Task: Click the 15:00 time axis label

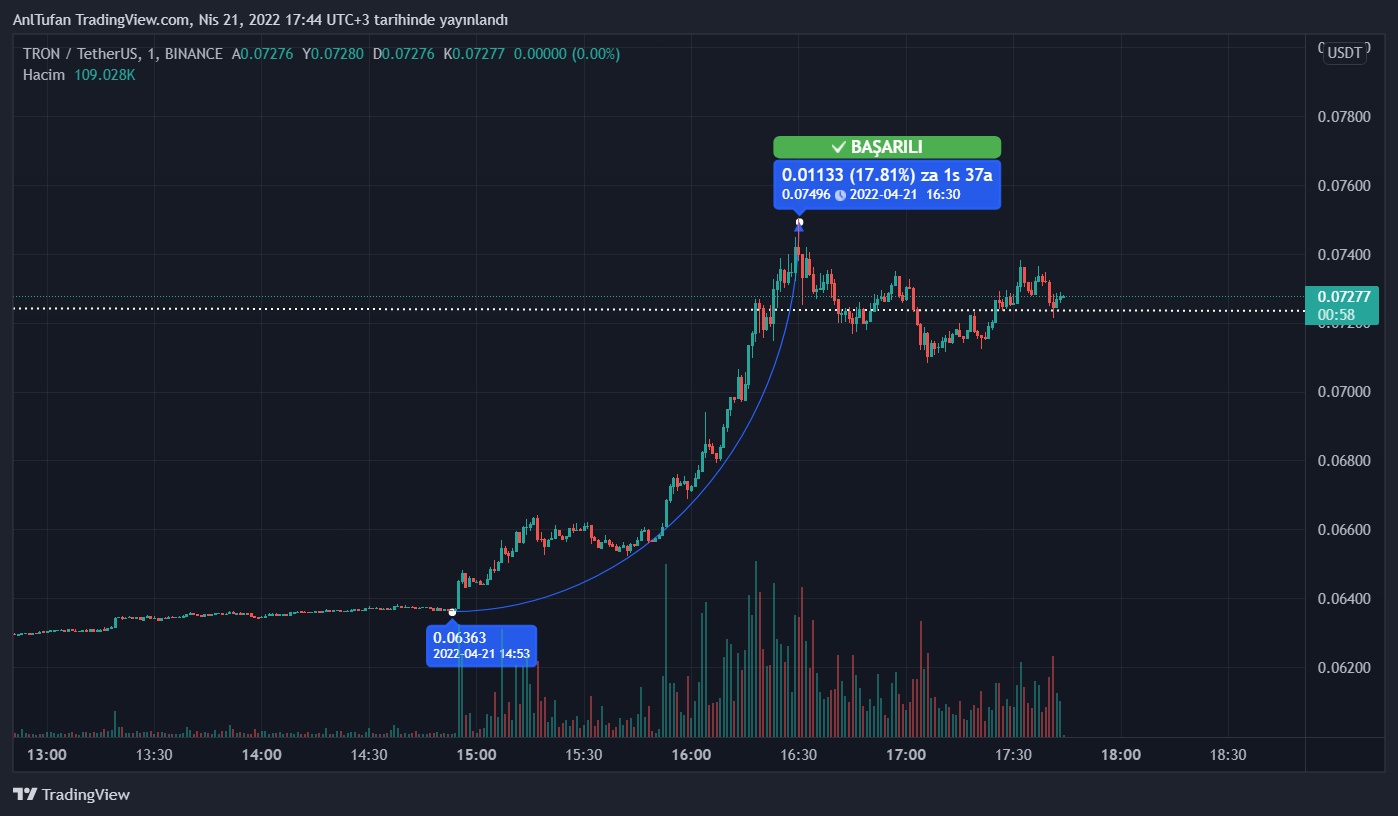Action: tap(476, 755)
